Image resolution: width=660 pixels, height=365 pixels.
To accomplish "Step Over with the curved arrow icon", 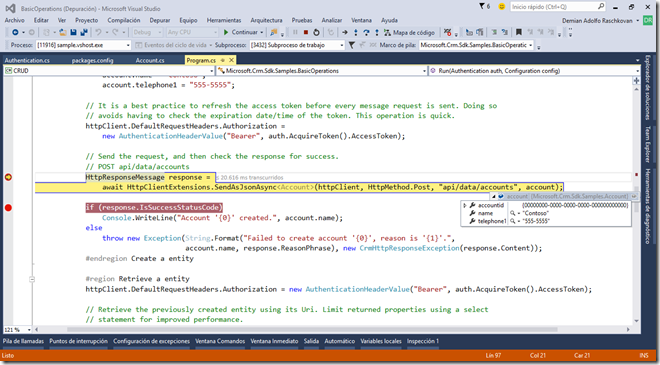I will pos(366,32).
